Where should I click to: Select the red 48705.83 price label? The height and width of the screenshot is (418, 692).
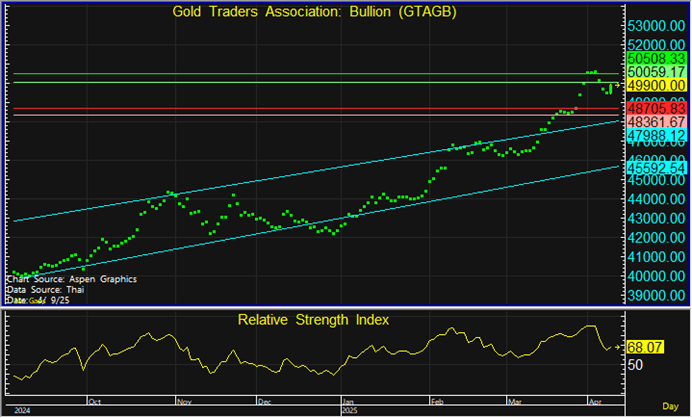click(653, 108)
